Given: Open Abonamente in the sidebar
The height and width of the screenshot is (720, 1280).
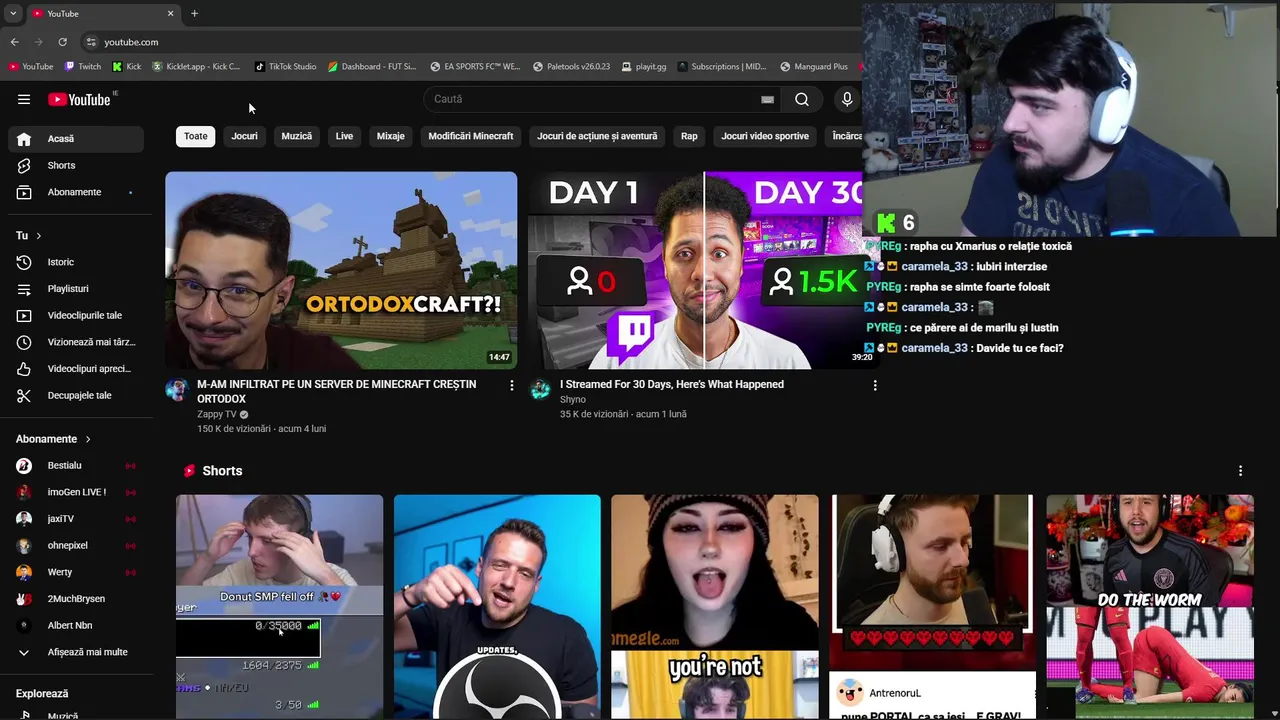Looking at the screenshot, I should click(76, 192).
